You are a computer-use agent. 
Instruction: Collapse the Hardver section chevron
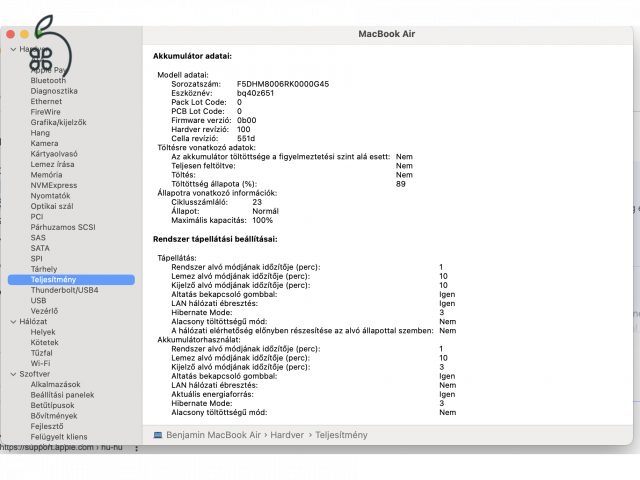click(x=13, y=49)
